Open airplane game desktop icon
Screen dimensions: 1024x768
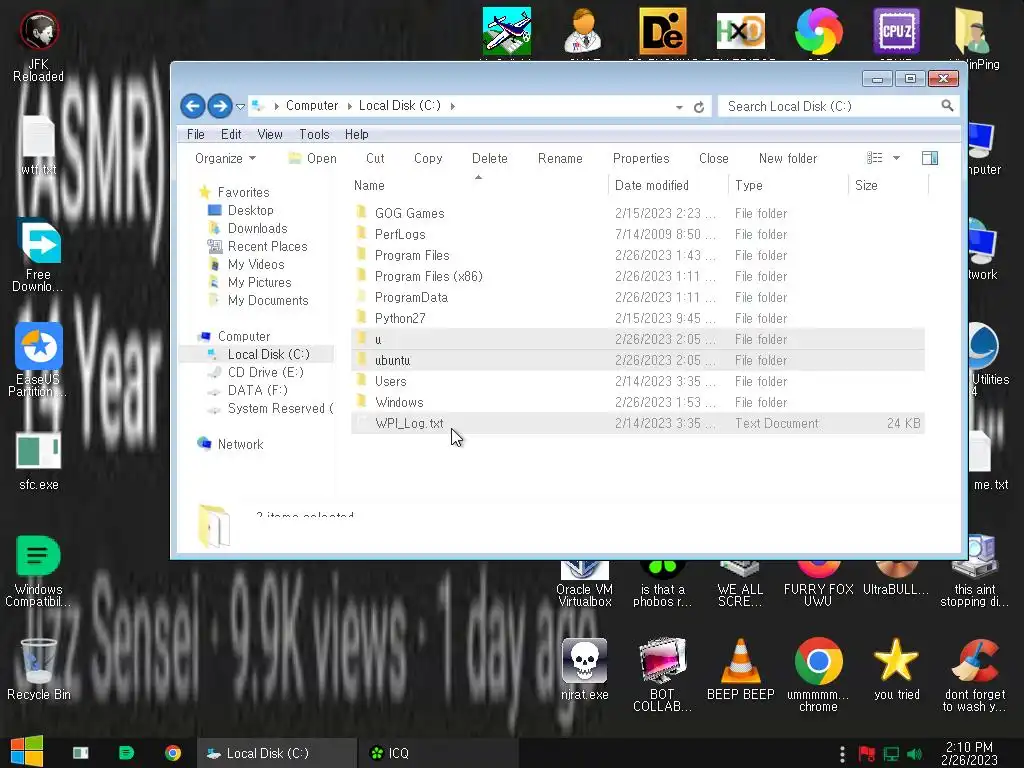(507, 31)
